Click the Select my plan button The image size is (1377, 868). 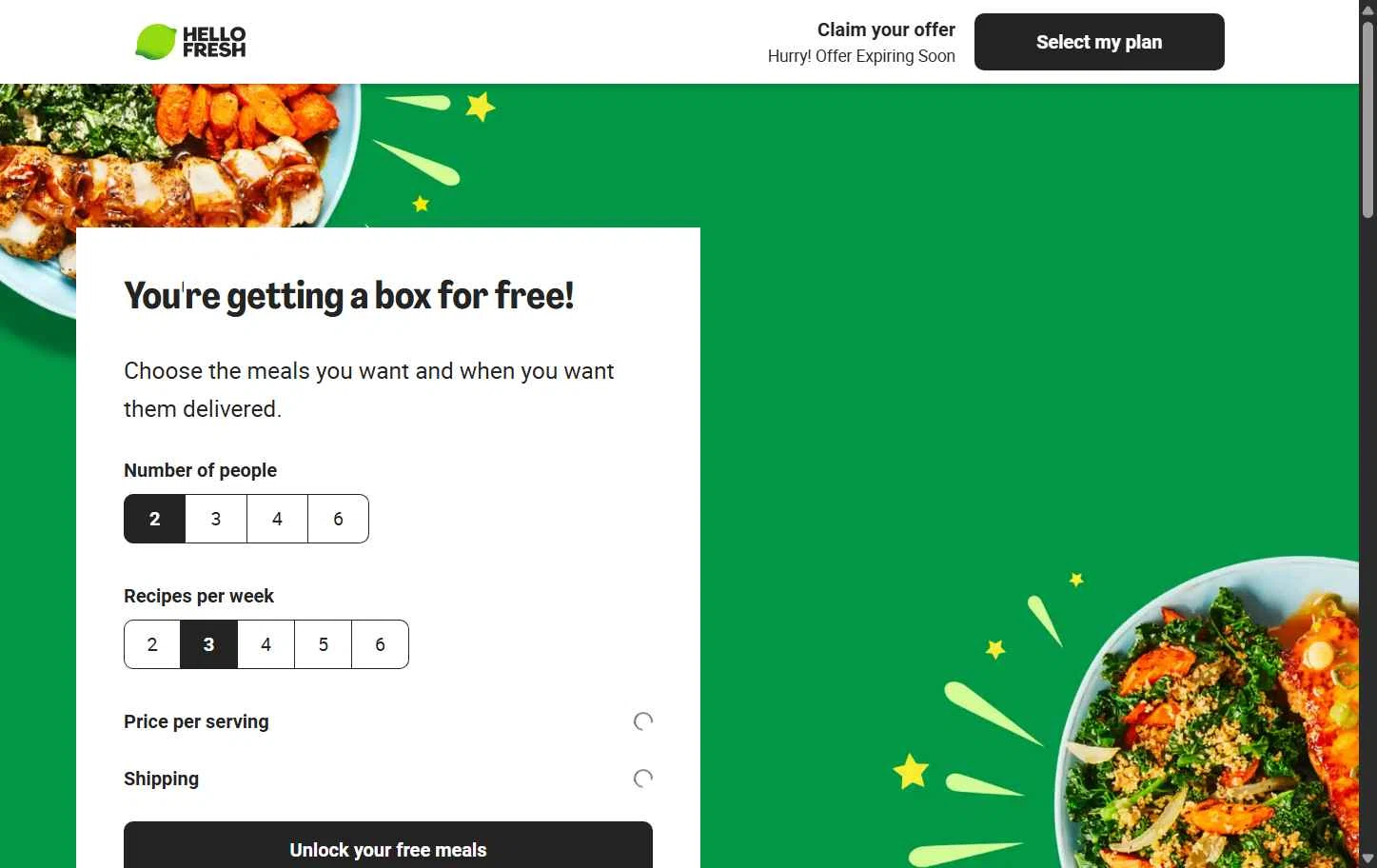coord(1099,42)
